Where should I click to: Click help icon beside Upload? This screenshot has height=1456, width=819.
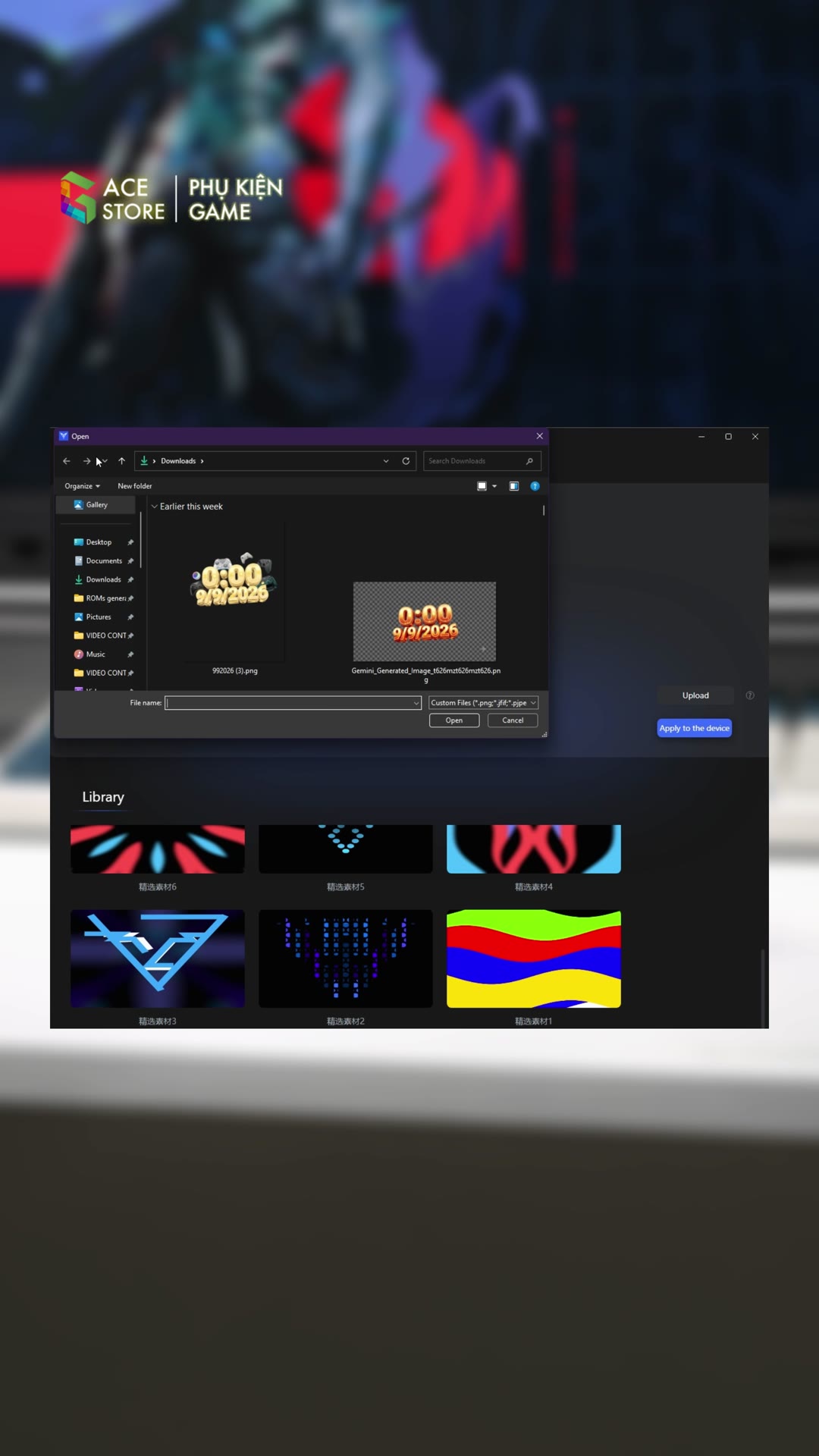[x=750, y=695]
